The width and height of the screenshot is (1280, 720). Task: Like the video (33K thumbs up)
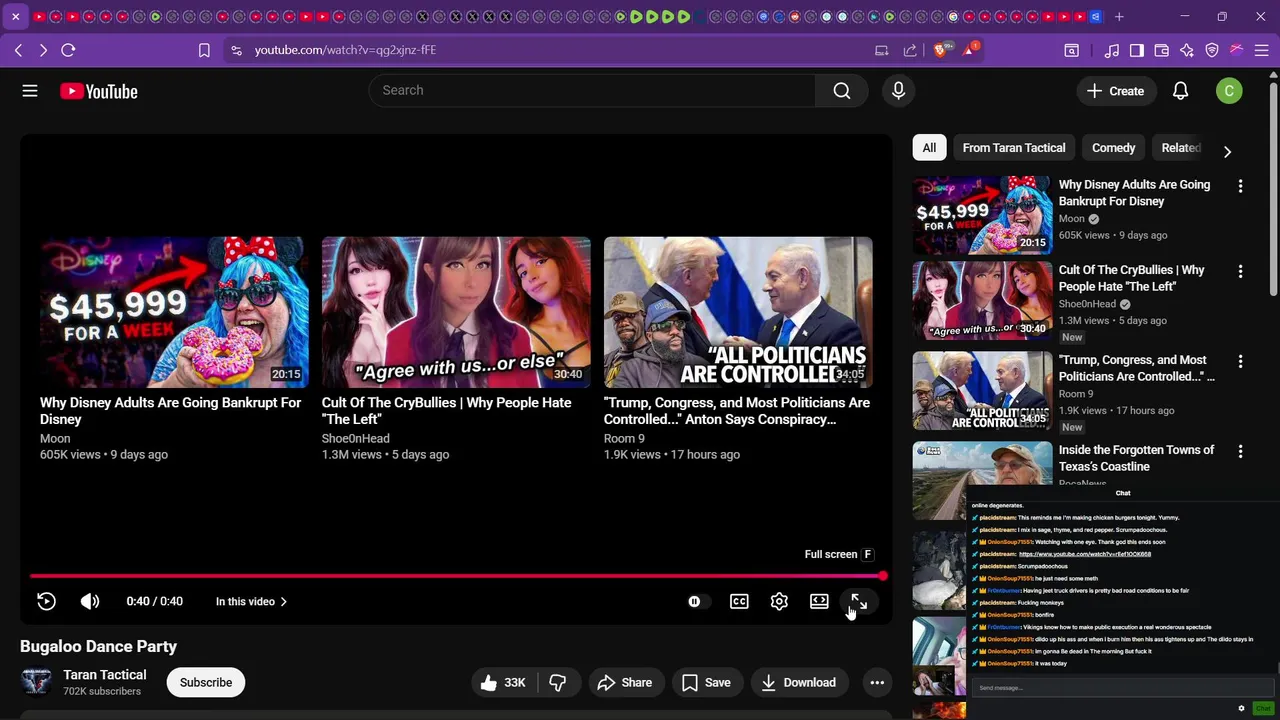pyautogui.click(x=503, y=683)
